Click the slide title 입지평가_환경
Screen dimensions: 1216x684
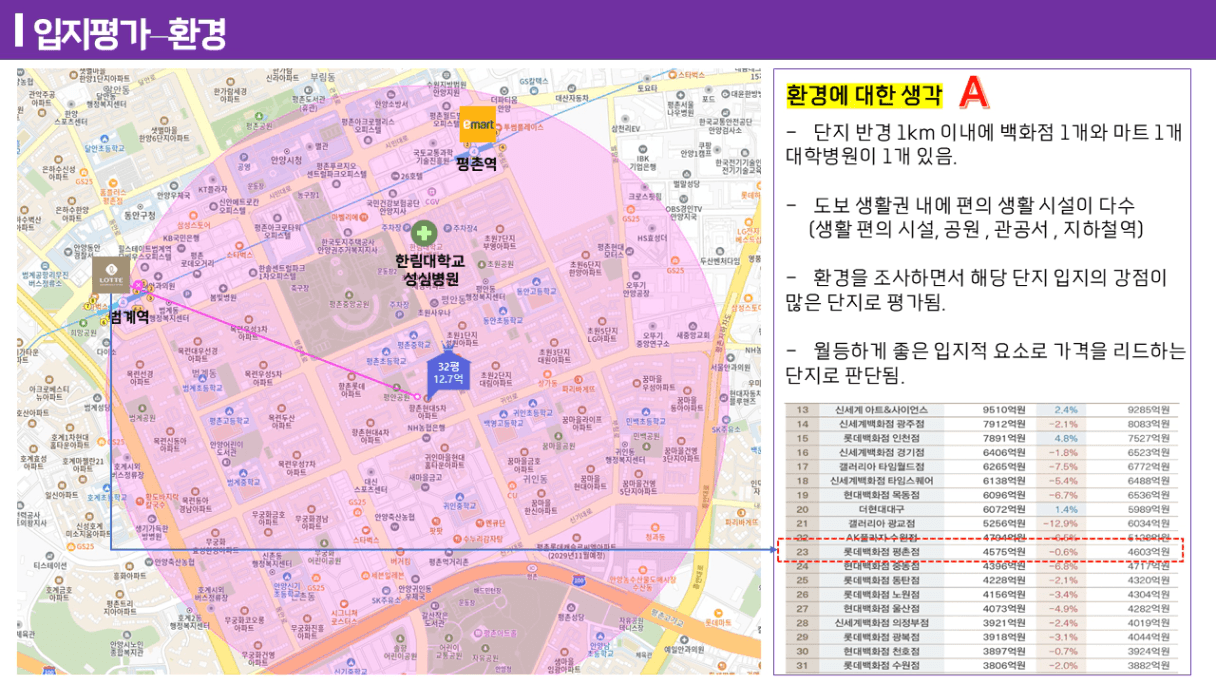(x=130, y=33)
